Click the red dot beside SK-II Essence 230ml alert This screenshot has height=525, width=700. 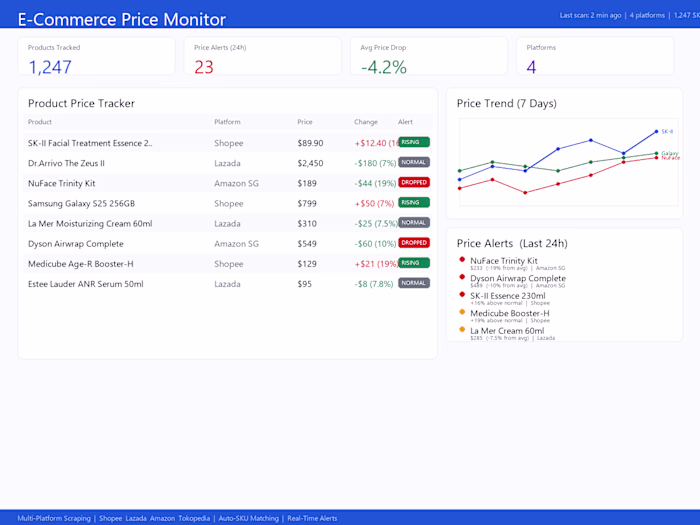point(462,294)
